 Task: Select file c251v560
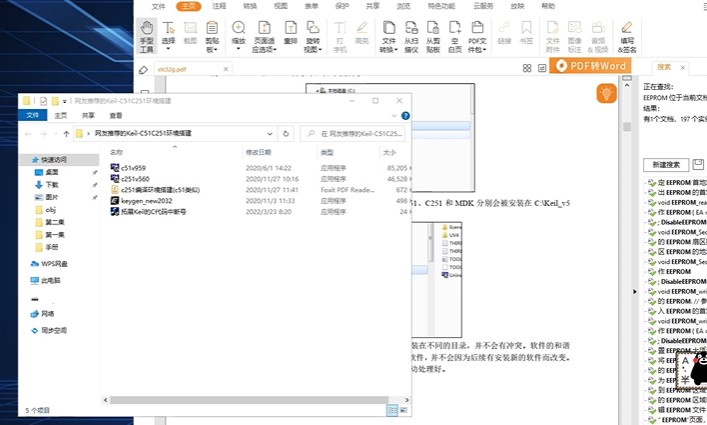click(135, 178)
